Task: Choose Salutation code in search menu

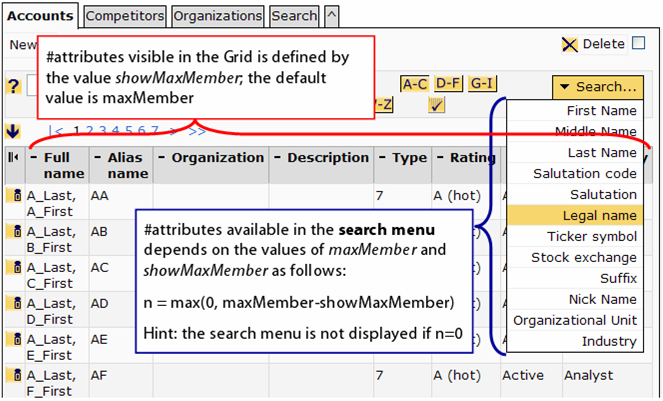Action: pos(575,173)
